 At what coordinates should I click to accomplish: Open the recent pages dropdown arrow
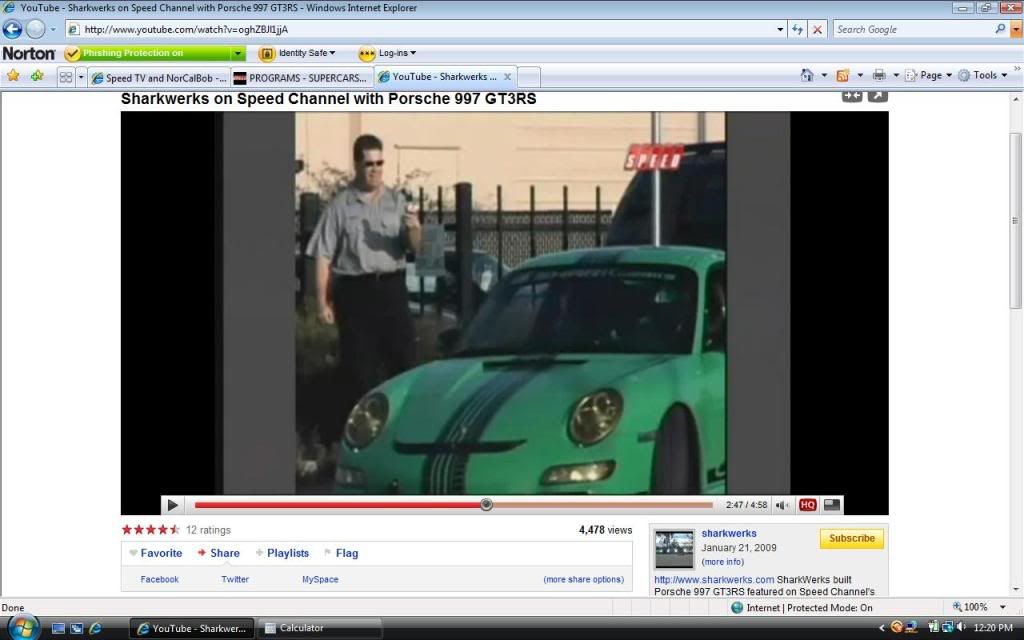click(53, 29)
